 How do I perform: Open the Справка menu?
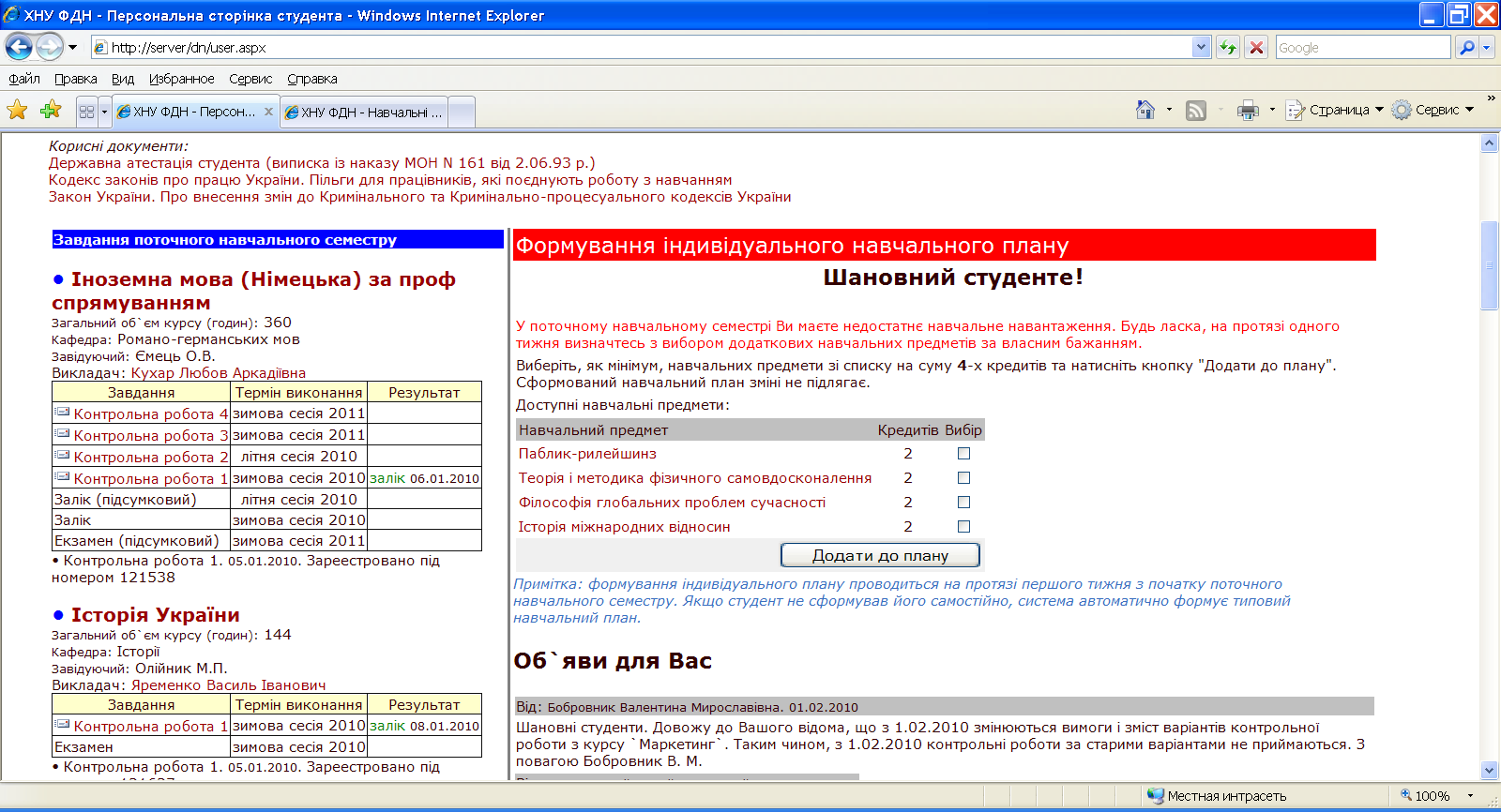312,79
